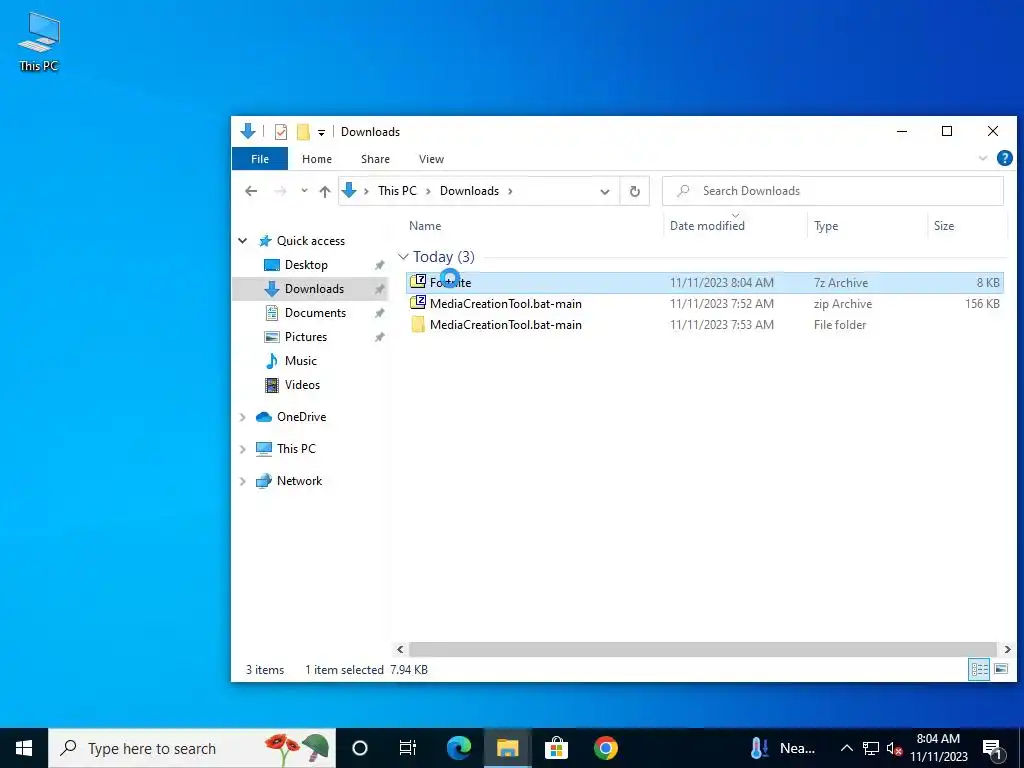
Task: Launch Microsoft Edge from taskbar
Action: [458, 748]
